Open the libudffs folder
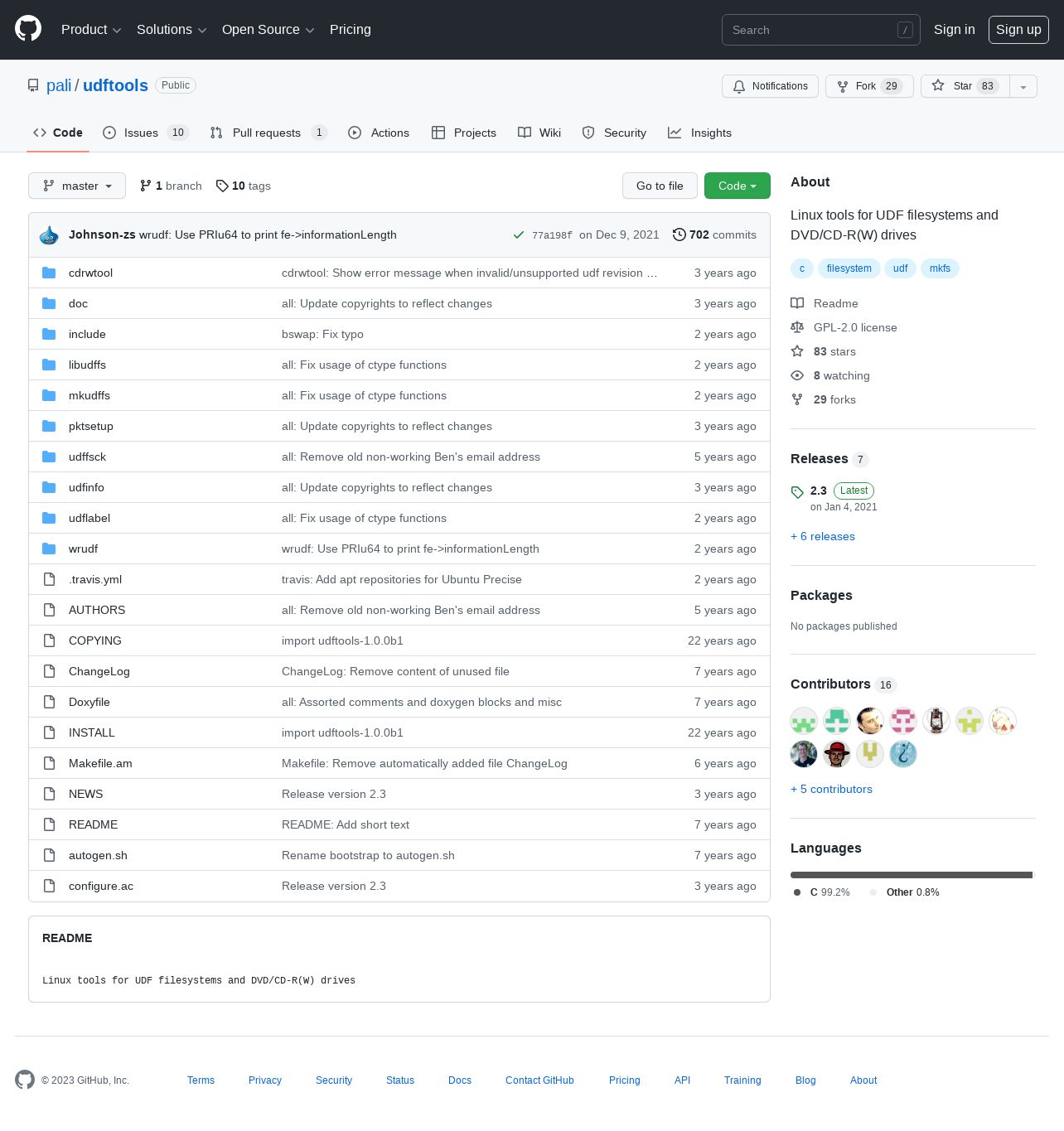Image resolution: width=1064 pixels, height=1131 pixels. (87, 365)
